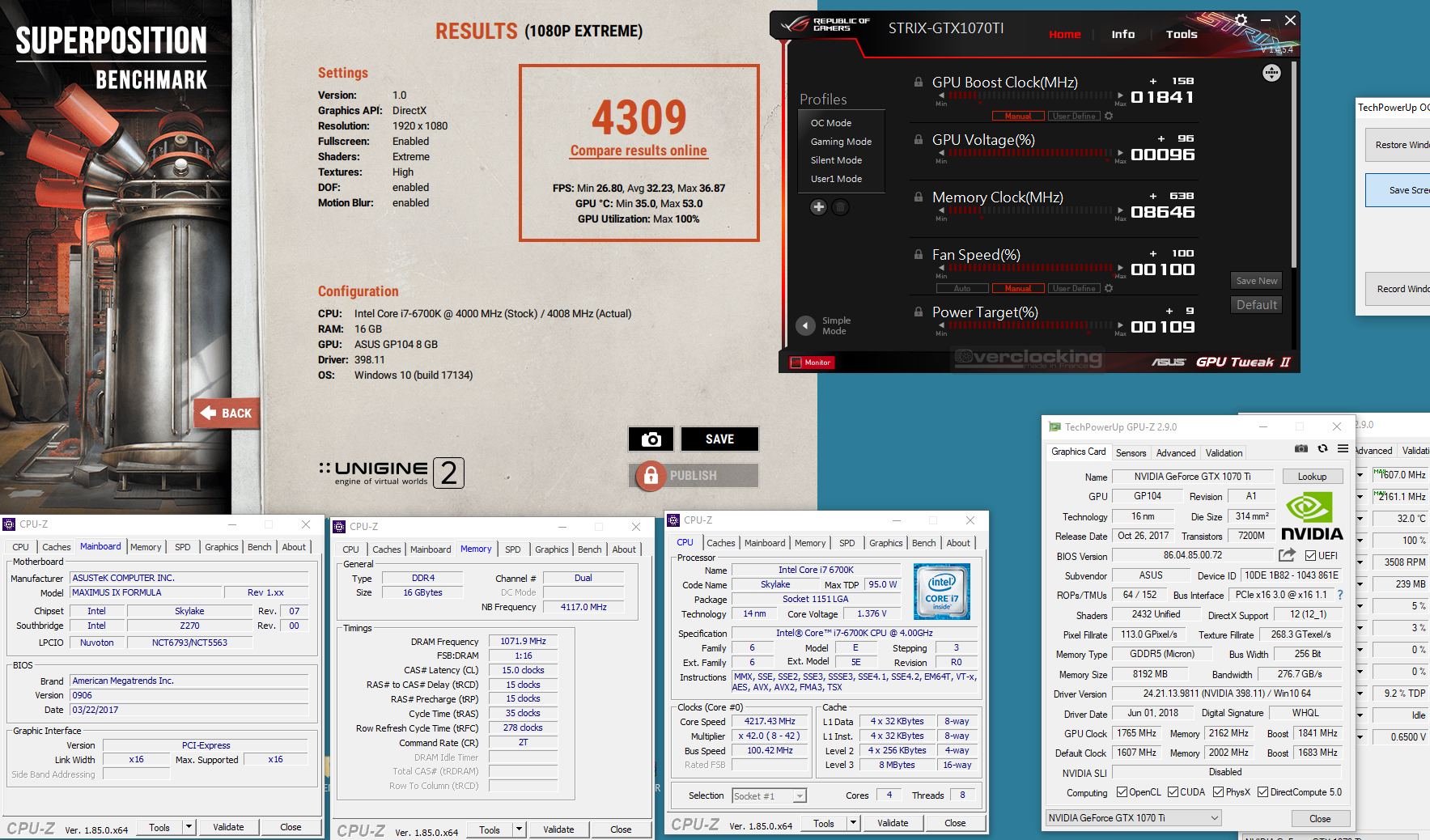Click Save New in GPU Tweak
The height and width of the screenshot is (840, 1430).
(1256, 281)
